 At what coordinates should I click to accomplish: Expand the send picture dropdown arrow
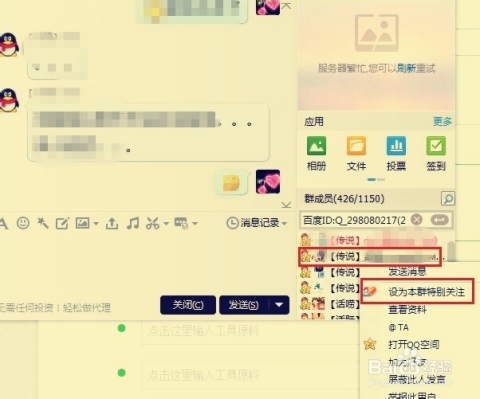[x=96, y=223]
